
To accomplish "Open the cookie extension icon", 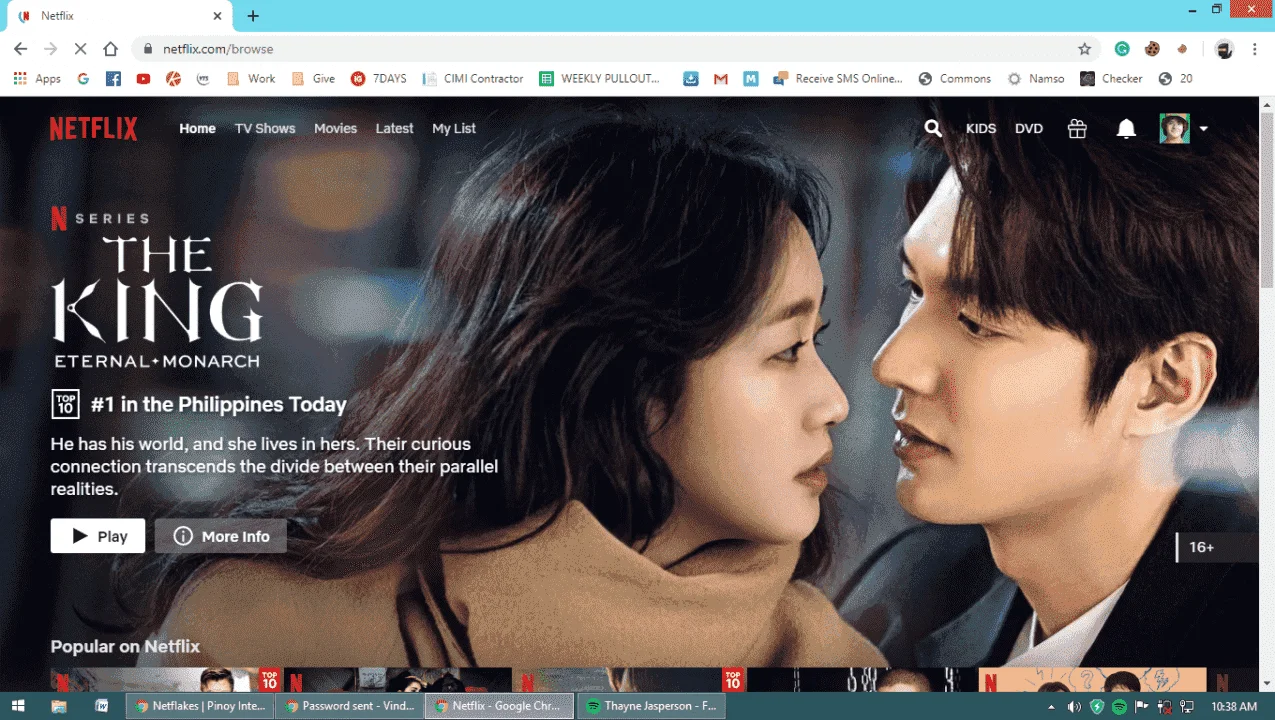I will [1152, 49].
